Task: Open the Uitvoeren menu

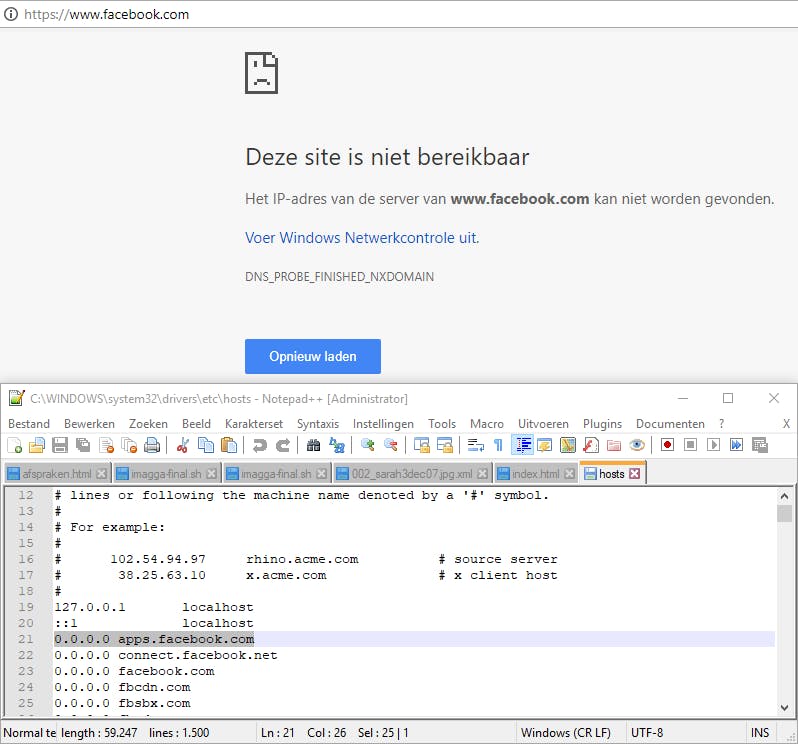Action: 543,424
